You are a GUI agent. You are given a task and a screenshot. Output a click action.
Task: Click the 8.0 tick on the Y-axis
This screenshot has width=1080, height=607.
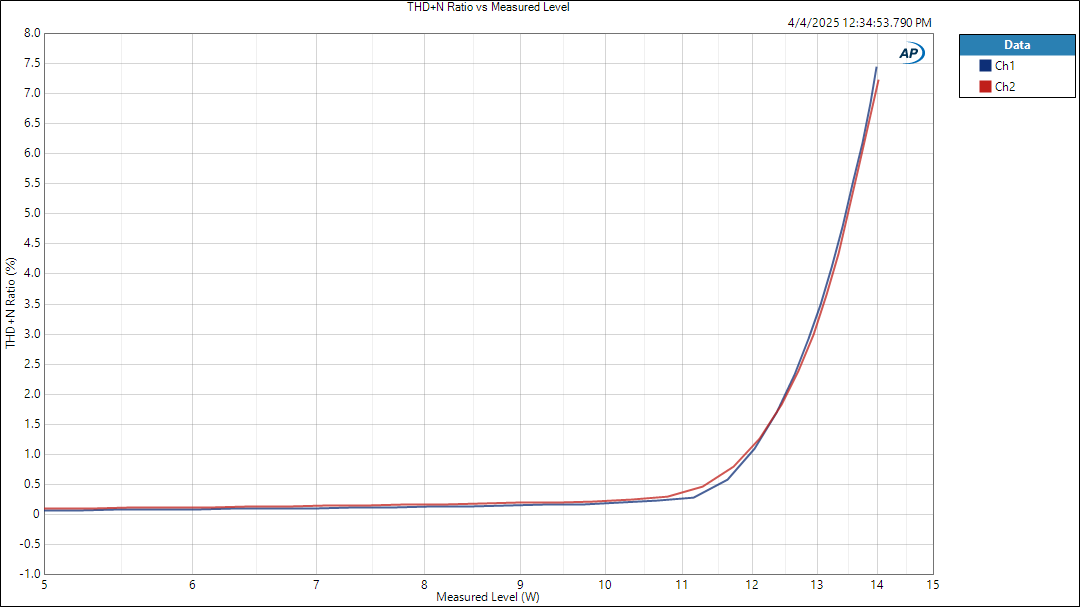[31, 33]
